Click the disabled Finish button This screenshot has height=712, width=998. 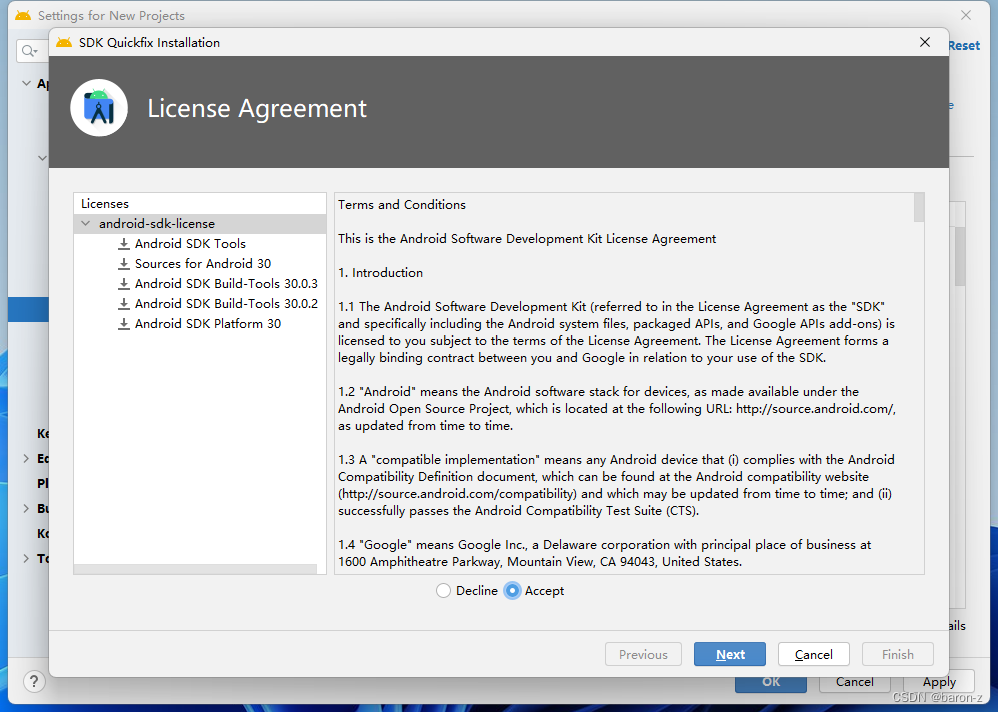point(897,654)
